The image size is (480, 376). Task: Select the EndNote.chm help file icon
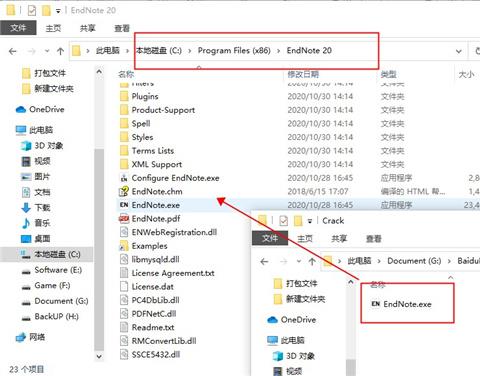click(x=124, y=191)
